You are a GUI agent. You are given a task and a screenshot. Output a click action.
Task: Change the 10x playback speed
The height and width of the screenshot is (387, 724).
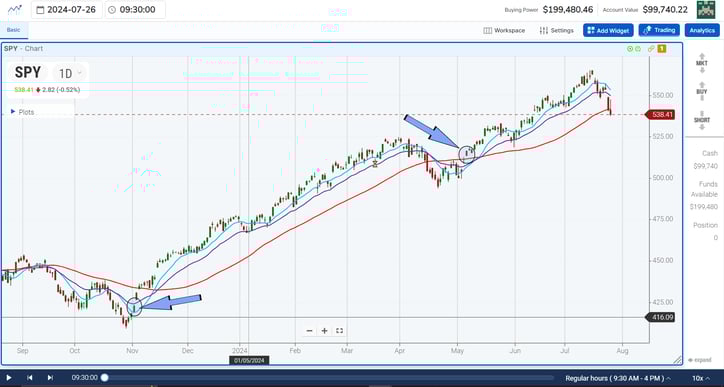pos(700,378)
